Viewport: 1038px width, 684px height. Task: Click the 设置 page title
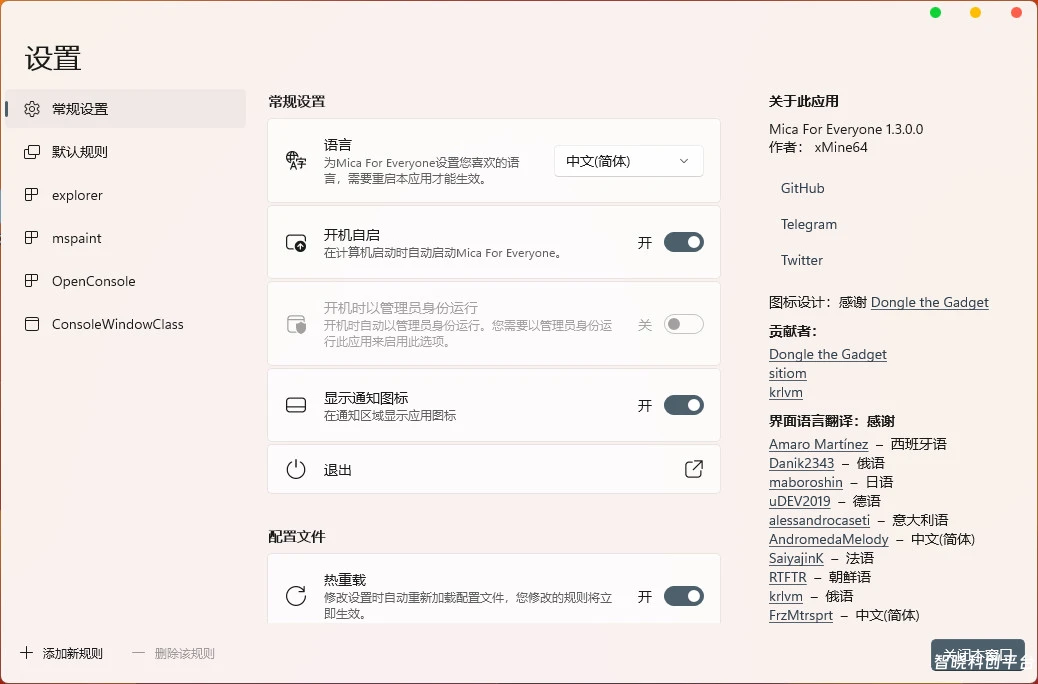point(53,58)
